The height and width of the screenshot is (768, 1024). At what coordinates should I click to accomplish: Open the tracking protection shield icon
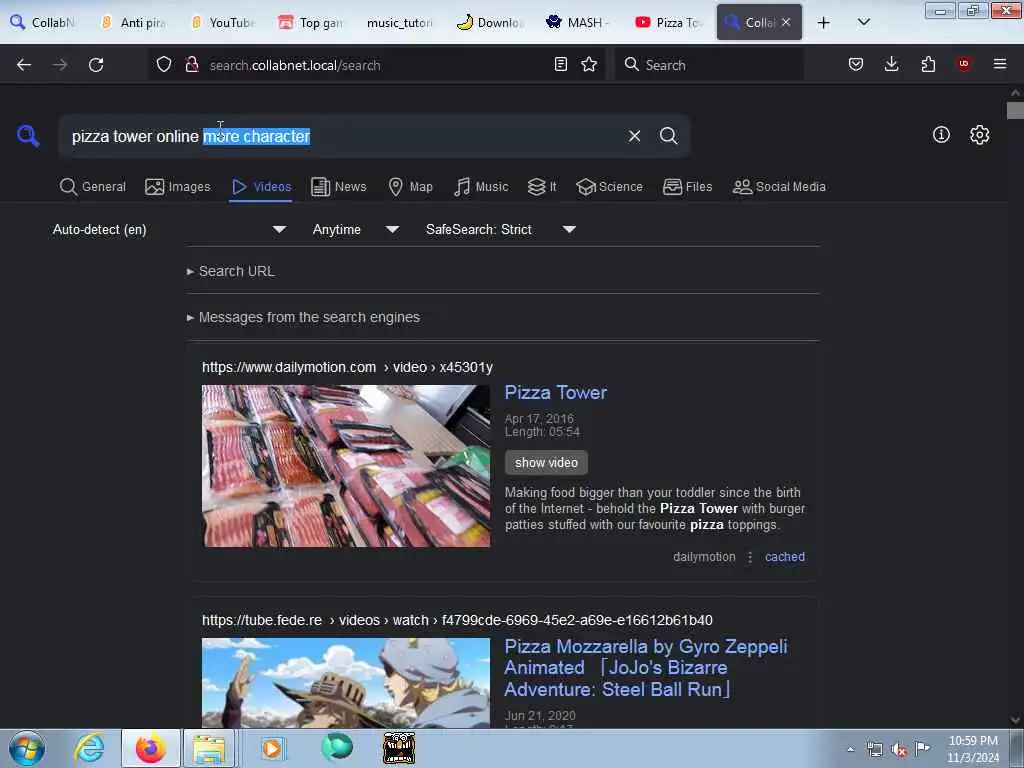point(164,65)
